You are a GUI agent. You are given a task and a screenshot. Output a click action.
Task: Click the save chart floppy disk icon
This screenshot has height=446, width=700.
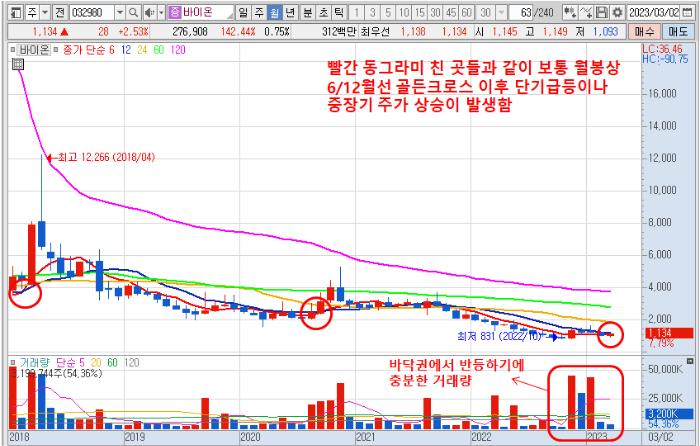click(602, 13)
